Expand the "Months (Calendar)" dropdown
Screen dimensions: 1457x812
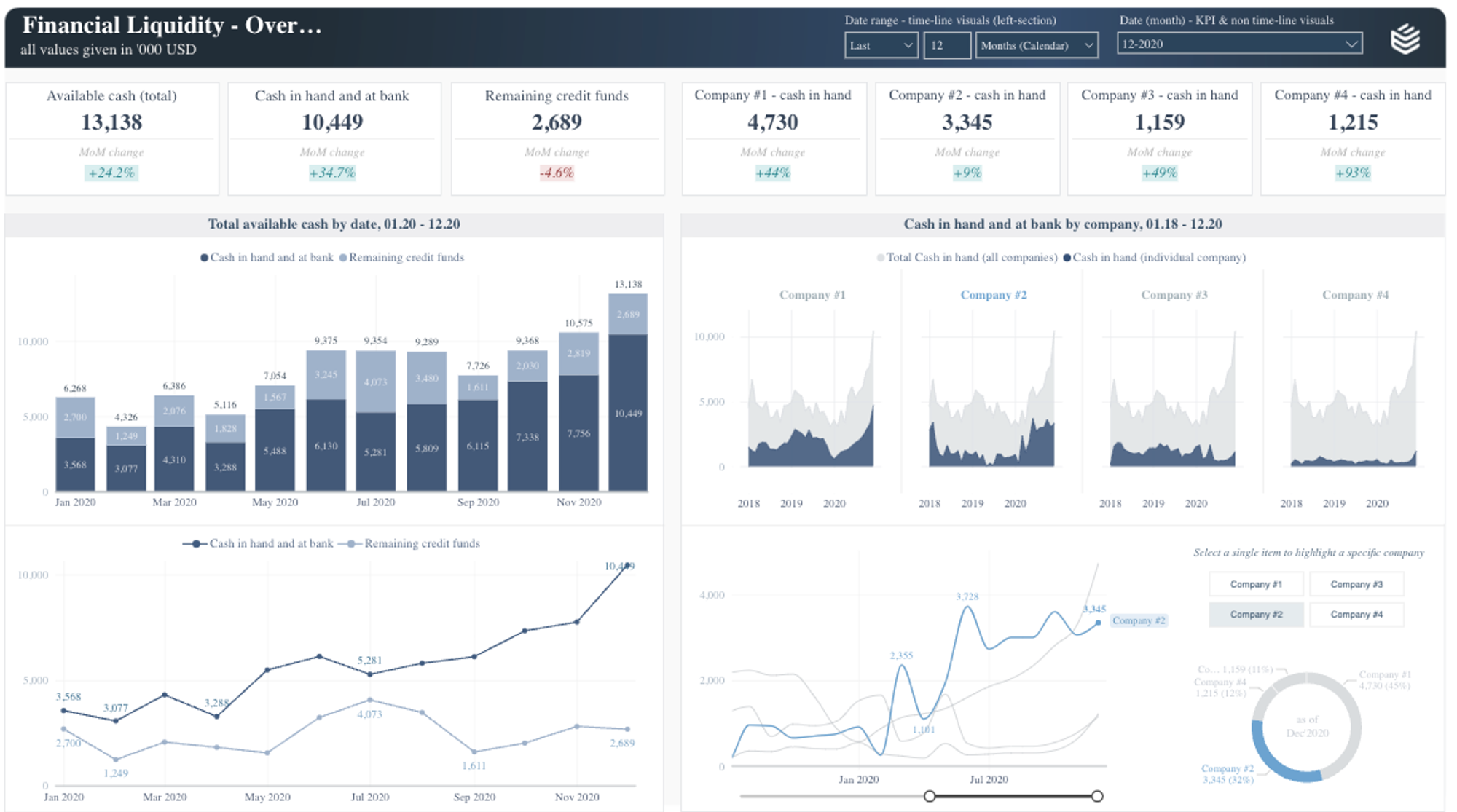point(1037,45)
